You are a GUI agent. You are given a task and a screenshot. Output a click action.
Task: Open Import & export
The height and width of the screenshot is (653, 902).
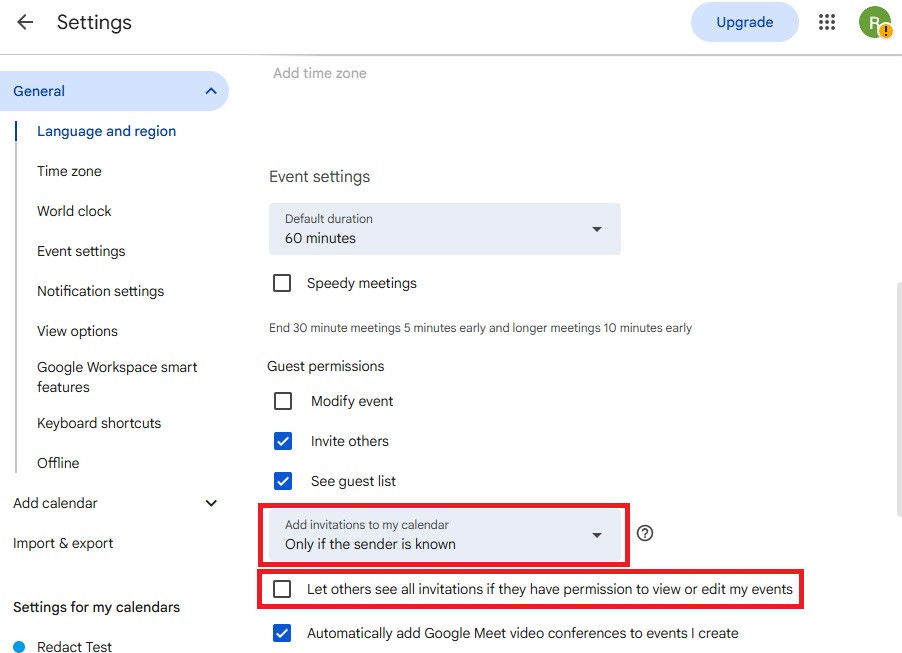coord(63,543)
